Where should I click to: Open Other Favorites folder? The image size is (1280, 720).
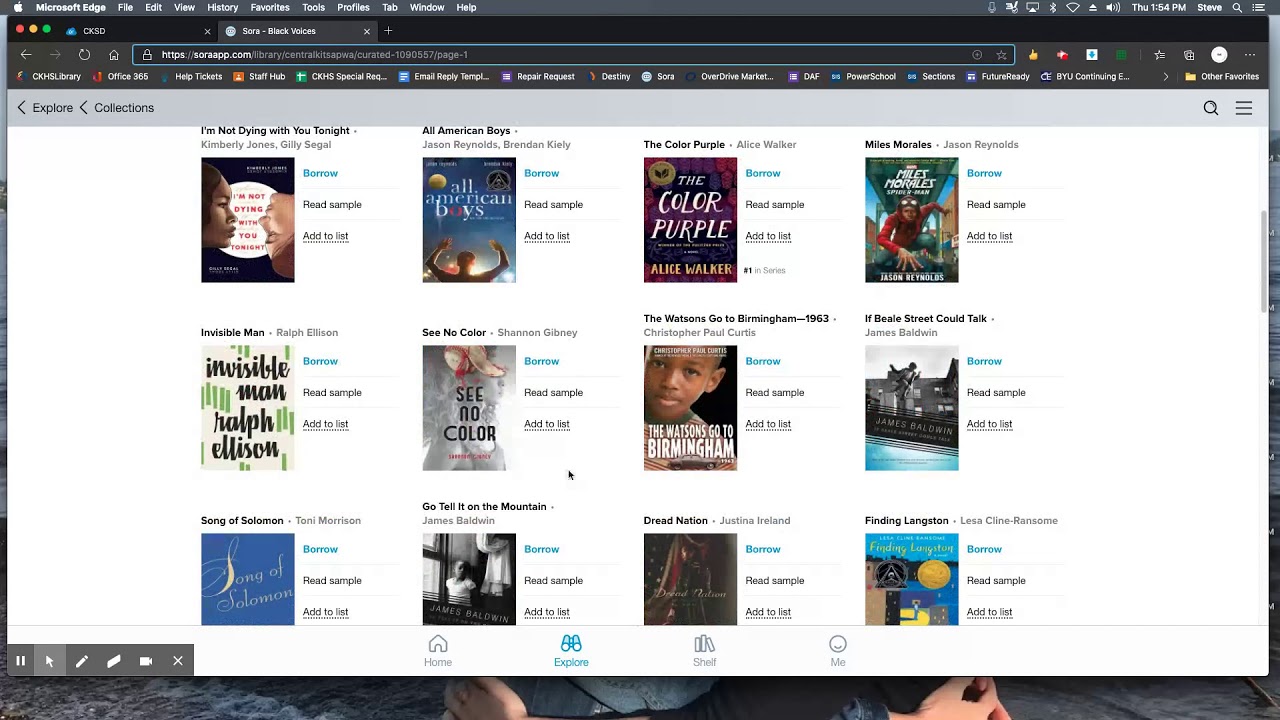point(1222,76)
